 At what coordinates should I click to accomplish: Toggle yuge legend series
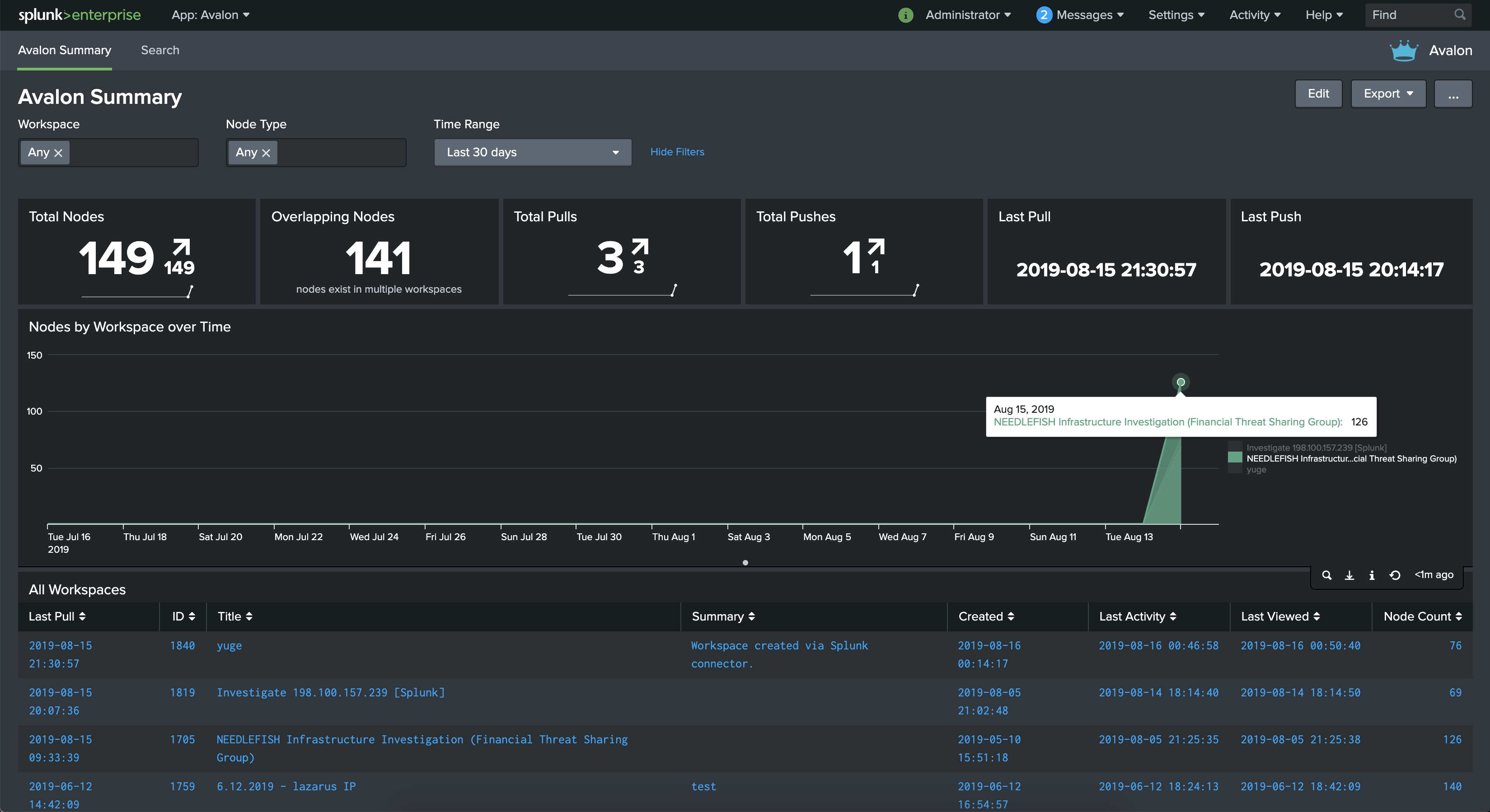click(x=1256, y=470)
